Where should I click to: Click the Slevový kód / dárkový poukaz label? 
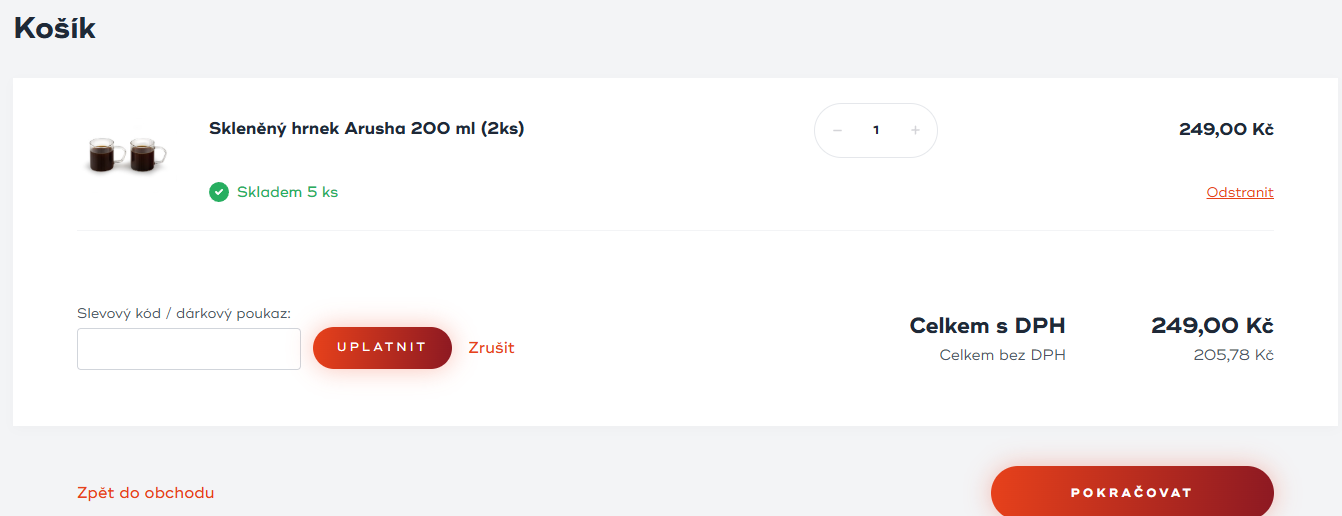184,313
